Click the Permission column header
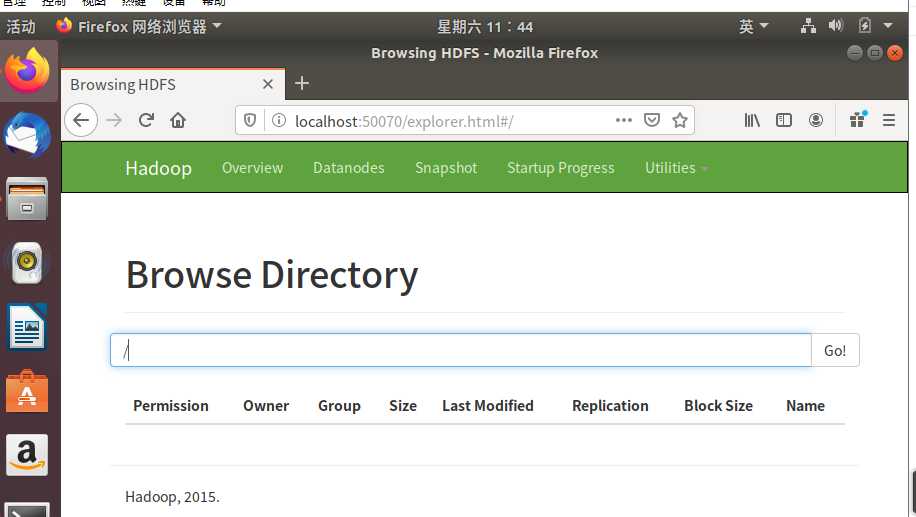 point(171,406)
